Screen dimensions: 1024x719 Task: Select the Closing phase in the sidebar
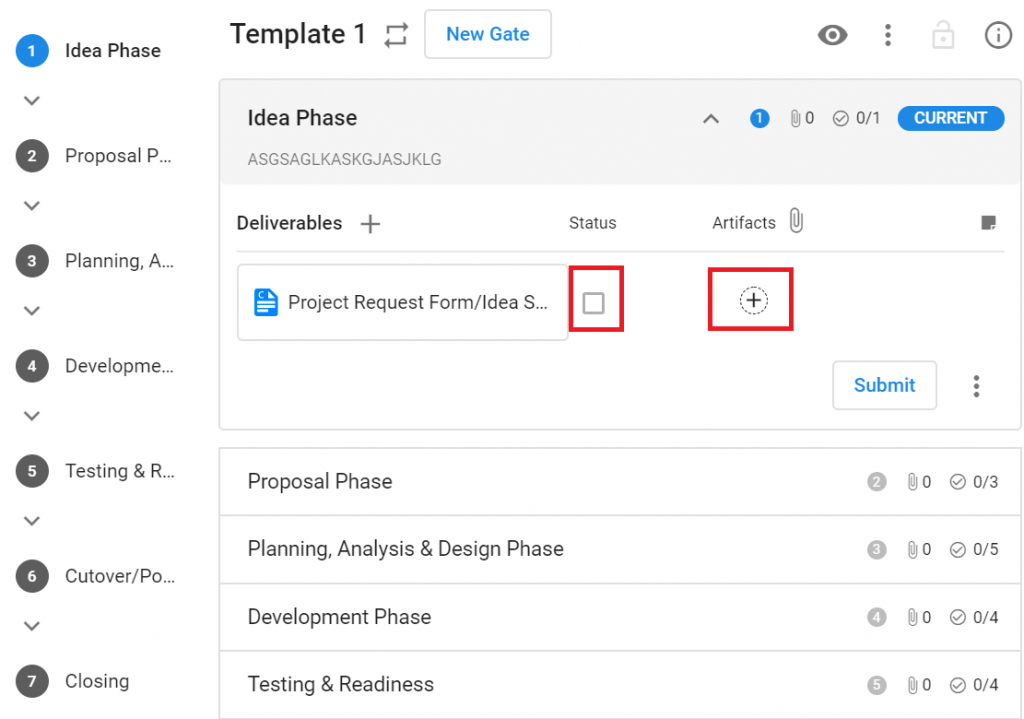[96, 680]
